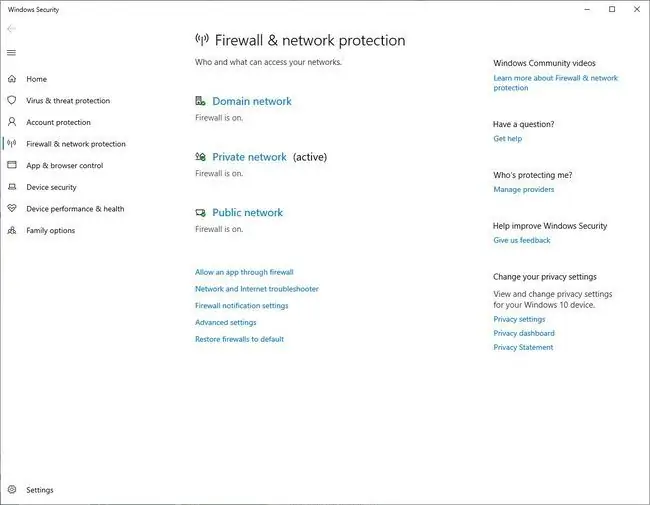This screenshot has height=505, width=650.
Task: Open the Private network settings
Action: tap(249, 157)
